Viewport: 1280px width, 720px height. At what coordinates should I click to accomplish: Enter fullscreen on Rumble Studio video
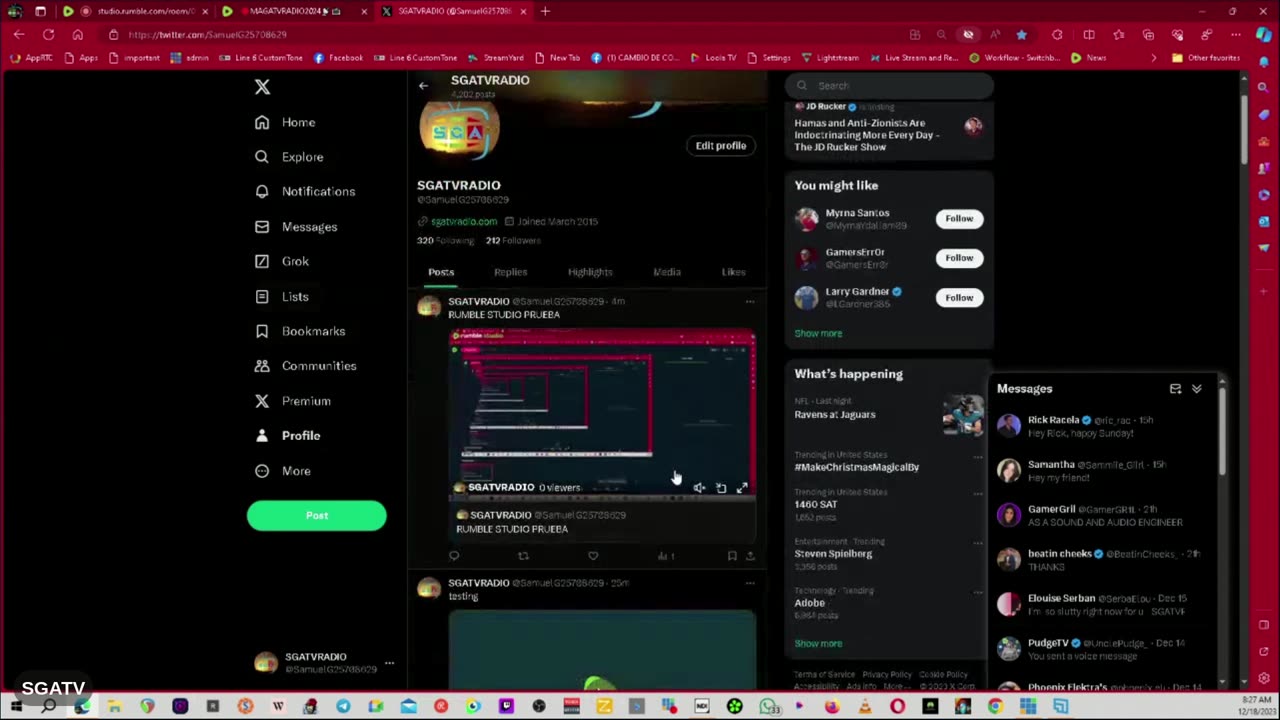[x=742, y=488]
